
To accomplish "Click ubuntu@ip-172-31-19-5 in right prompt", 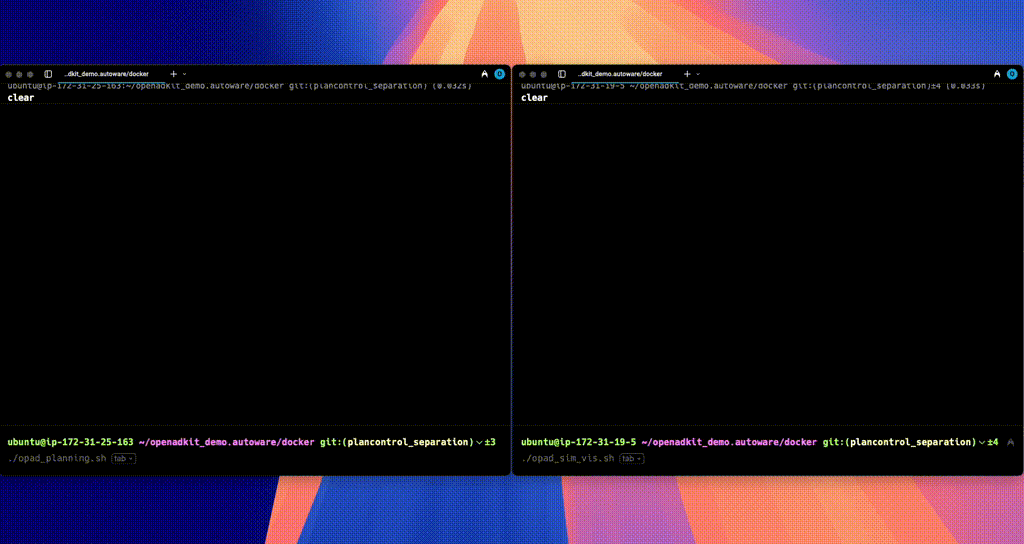I will tap(579, 443).
